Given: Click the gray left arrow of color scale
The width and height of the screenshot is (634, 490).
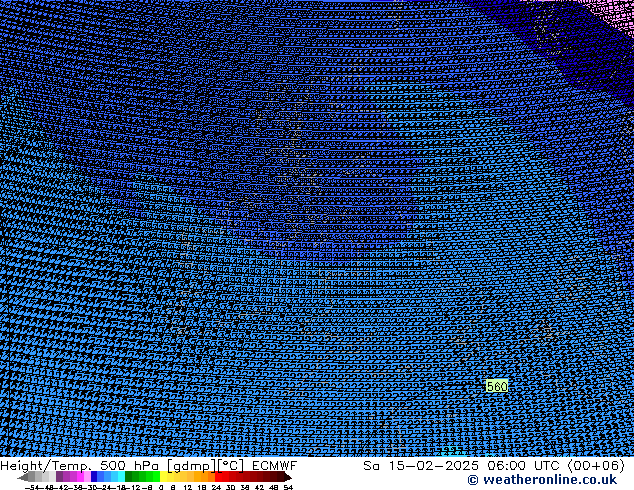Looking at the screenshot, I should (x=22, y=477).
